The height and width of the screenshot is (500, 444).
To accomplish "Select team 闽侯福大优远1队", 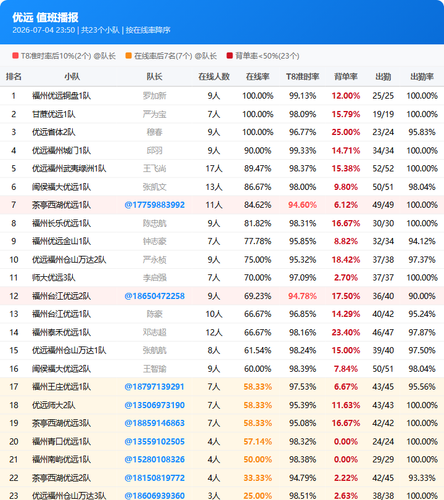I will coord(61,187).
